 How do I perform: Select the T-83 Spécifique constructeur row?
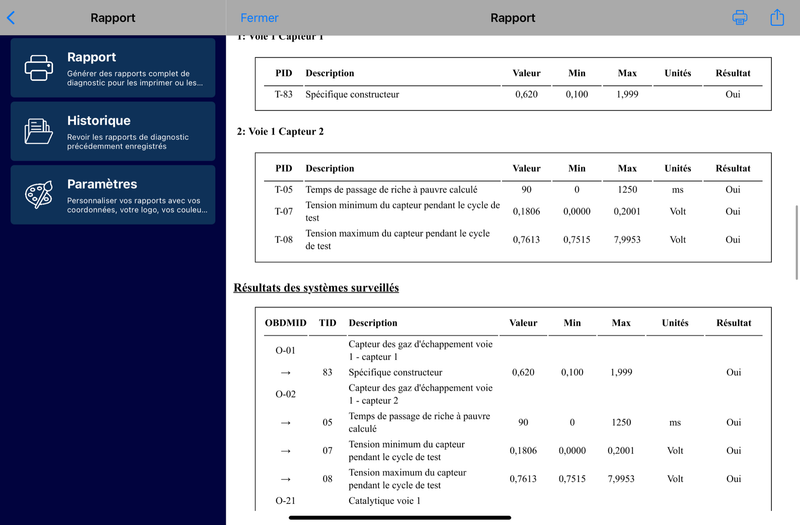coord(513,94)
